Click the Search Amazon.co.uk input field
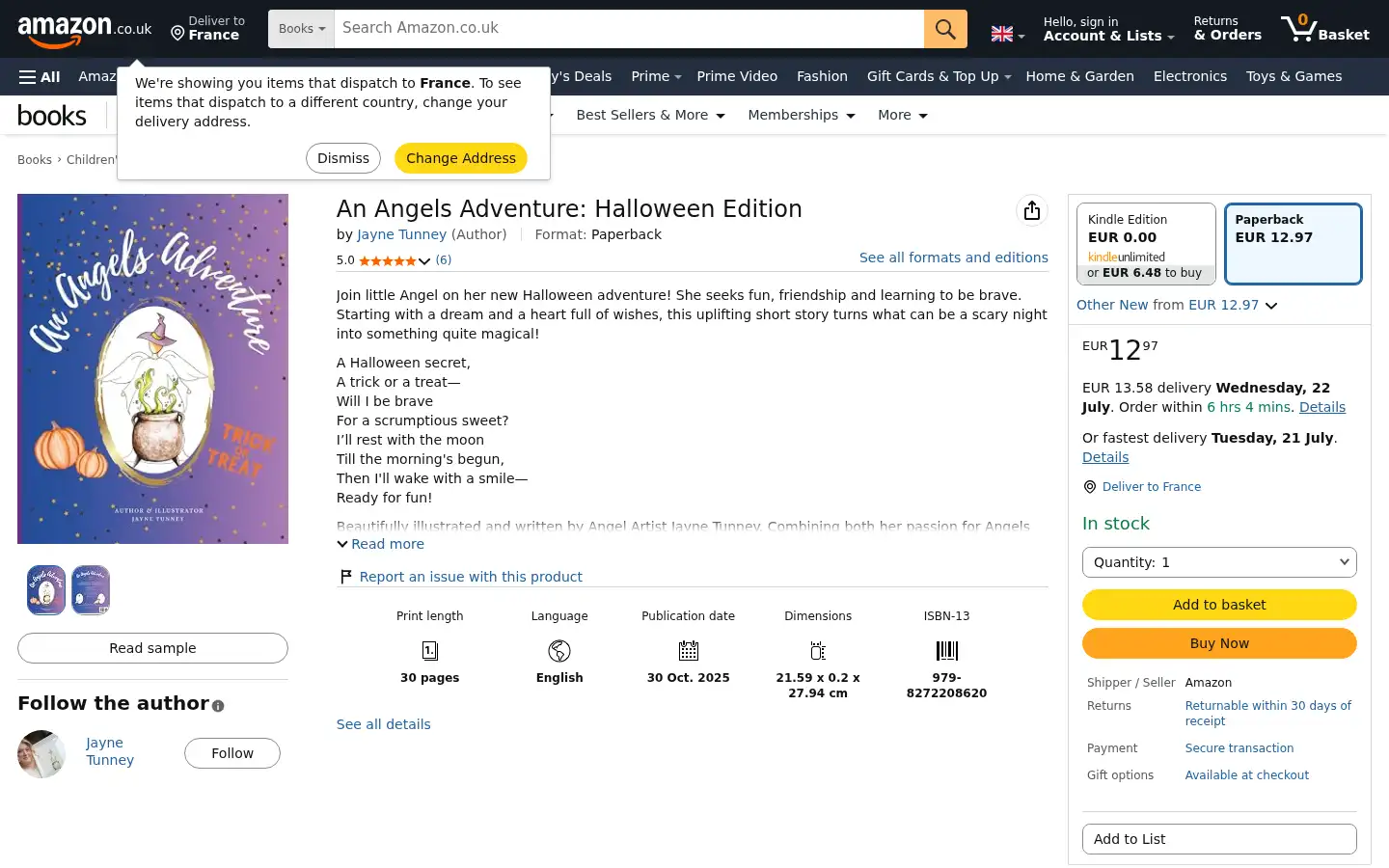1389x868 pixels. 629,29
